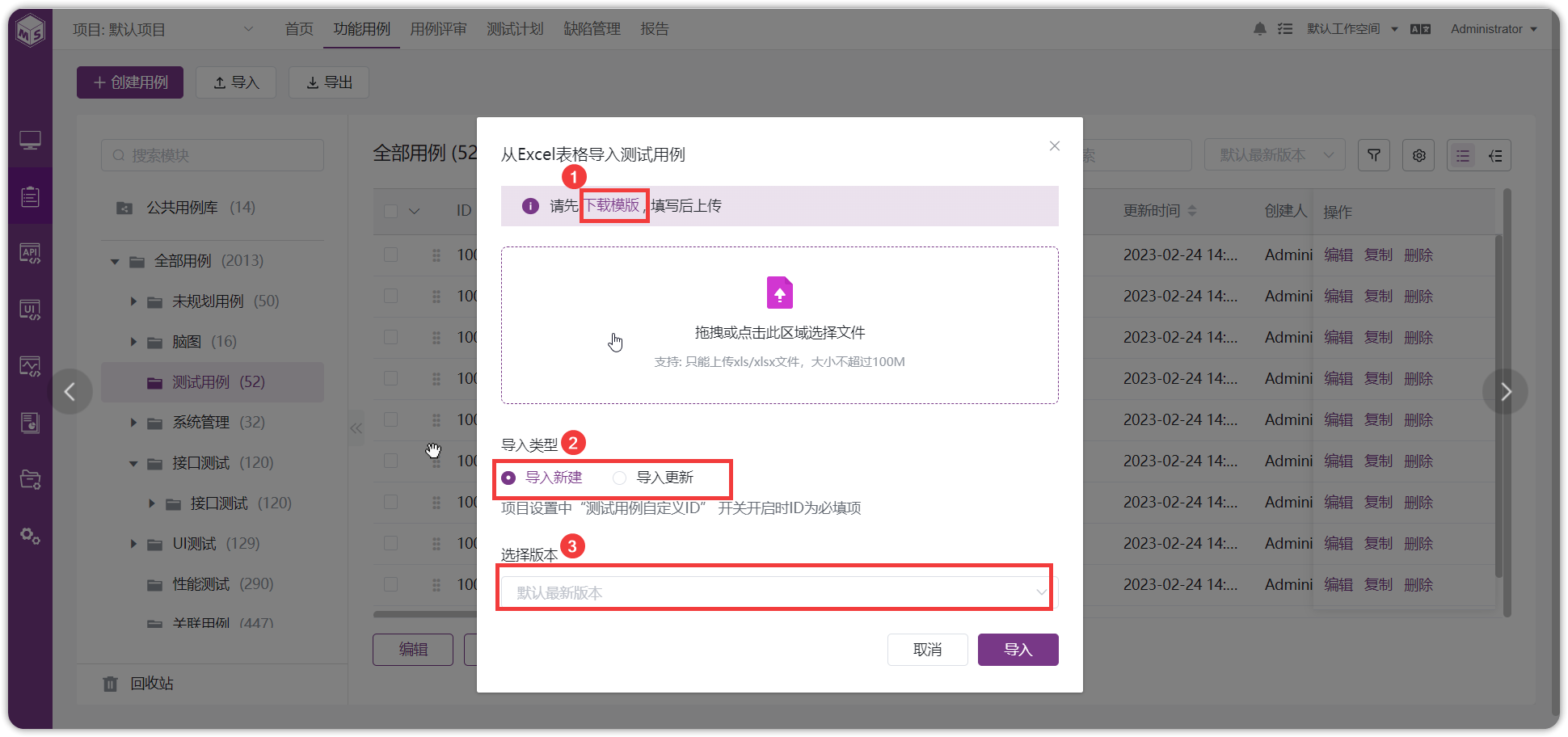Image resolution: width=1568 pixels, height=737 pixels.
Task: Open the UI testing sidebar icon
Action: (x=31, y=310)
